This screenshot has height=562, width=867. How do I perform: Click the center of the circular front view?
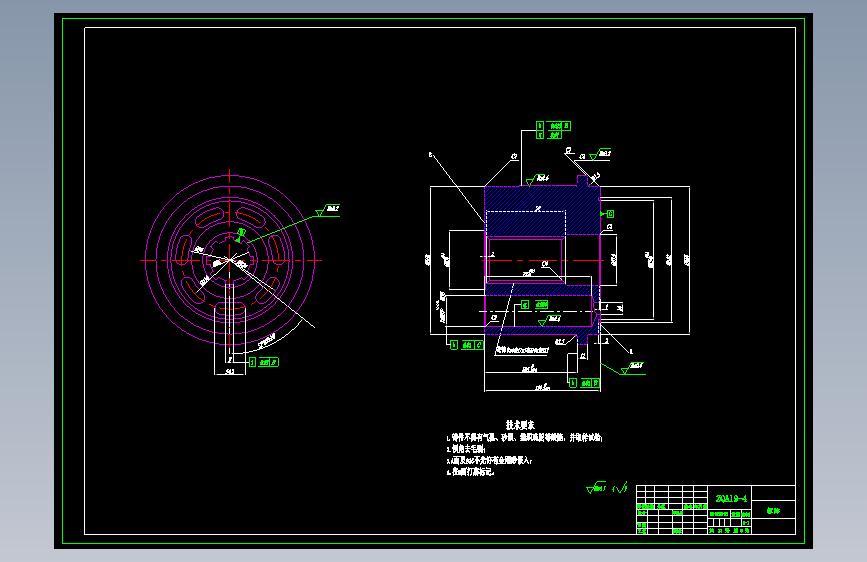[230, 260]
